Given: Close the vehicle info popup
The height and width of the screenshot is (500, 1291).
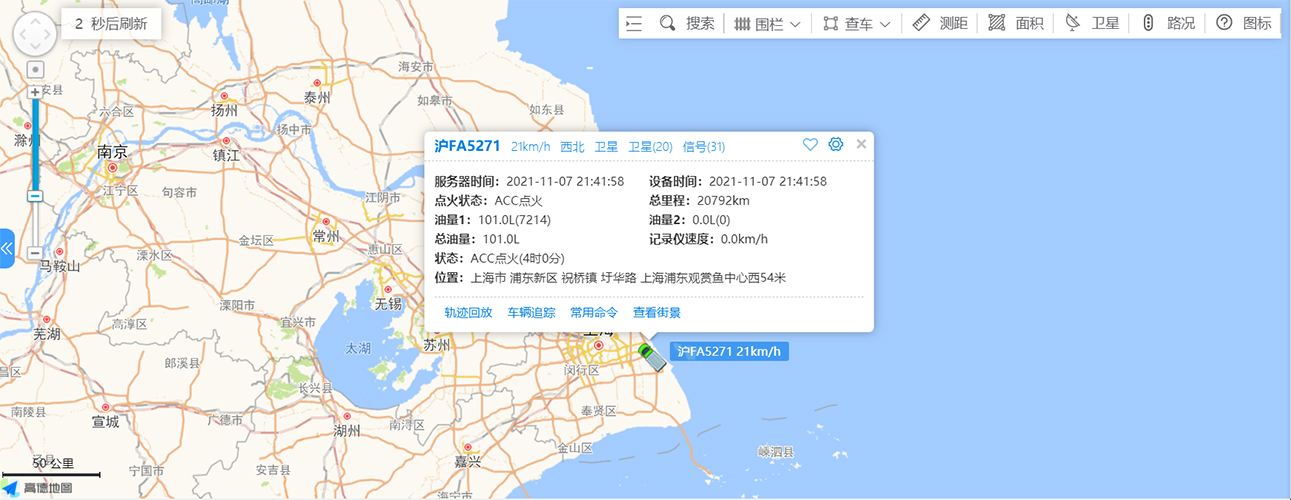Looking at the screenshot, I should [861, 144].
